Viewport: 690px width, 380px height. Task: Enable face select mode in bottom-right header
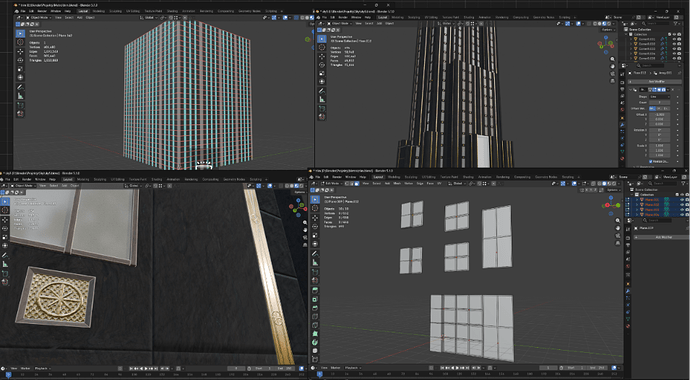357,183
